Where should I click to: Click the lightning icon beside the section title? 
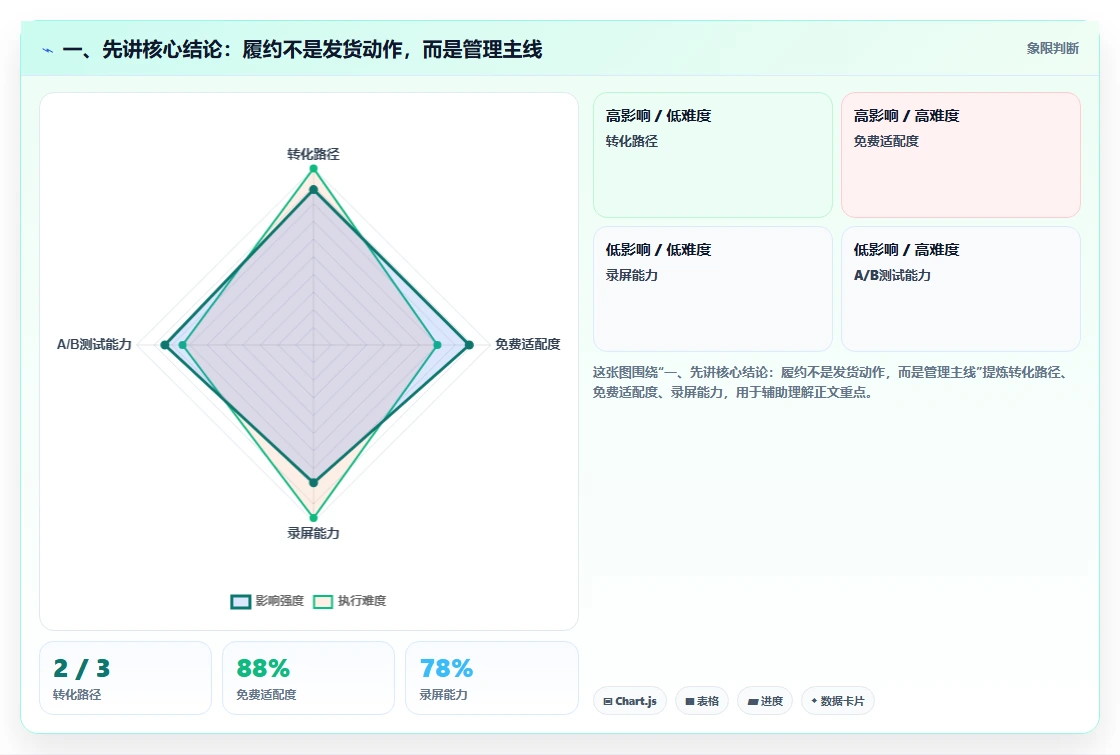coord(48,50)
